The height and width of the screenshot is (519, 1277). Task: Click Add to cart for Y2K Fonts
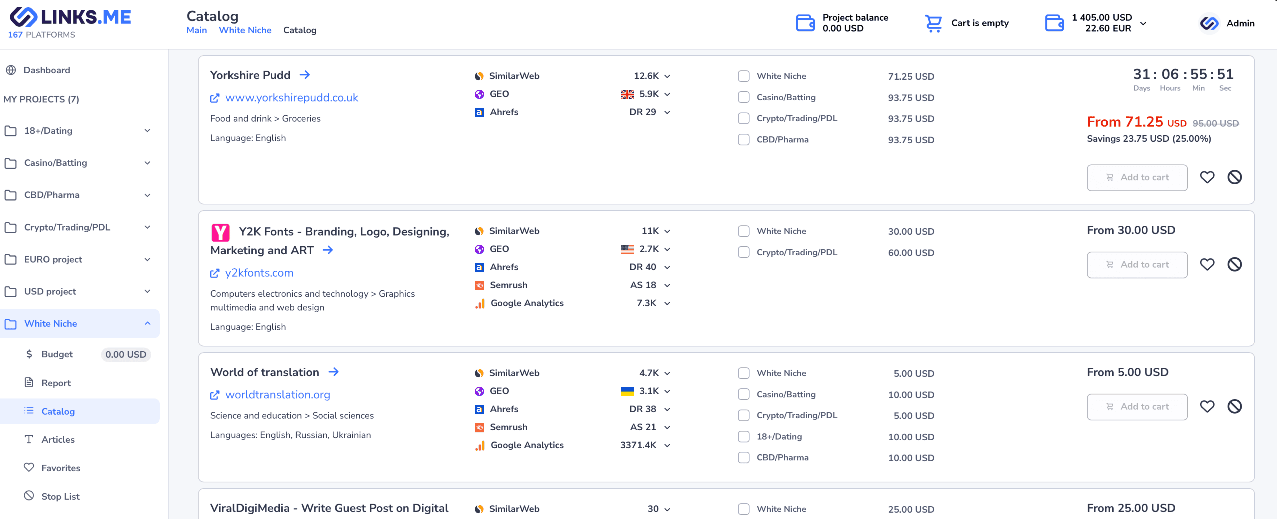pyautogui.click(x=1137, y=265)
